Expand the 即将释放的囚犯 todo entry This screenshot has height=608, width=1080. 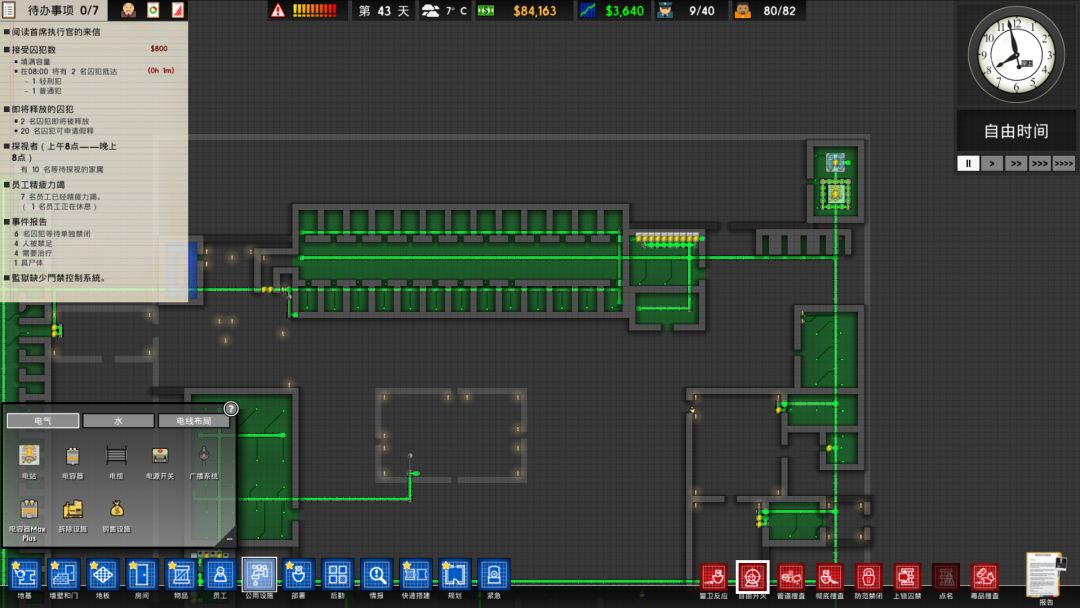42,109
